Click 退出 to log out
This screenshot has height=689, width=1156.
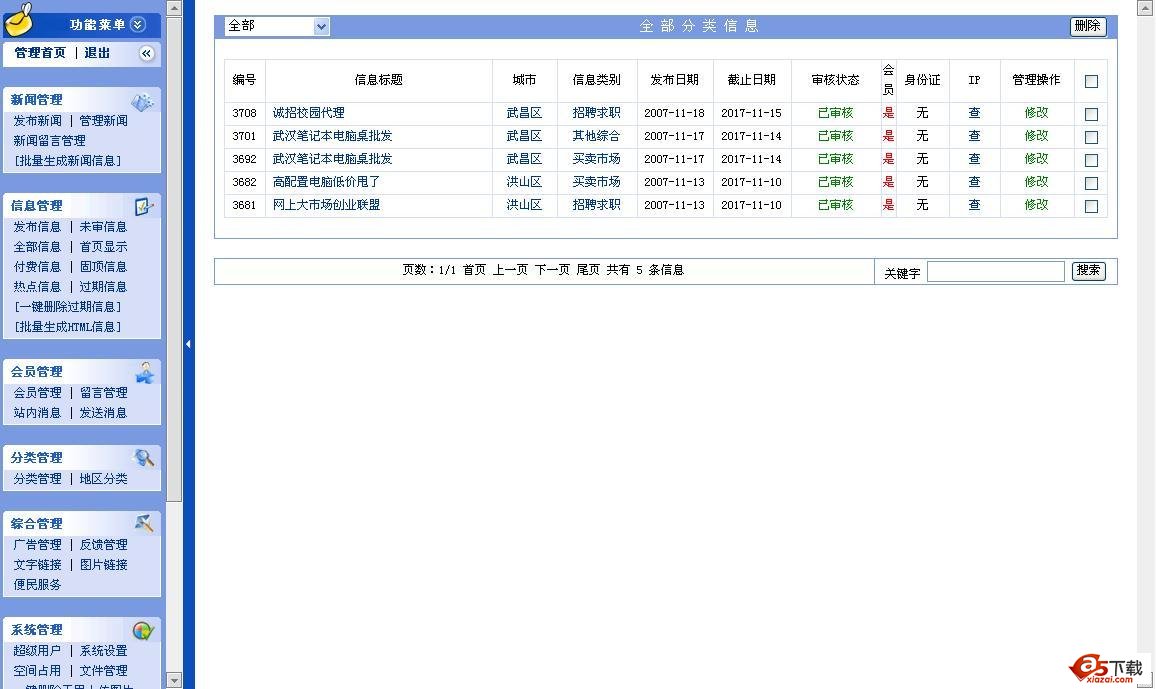click(97, 53)
